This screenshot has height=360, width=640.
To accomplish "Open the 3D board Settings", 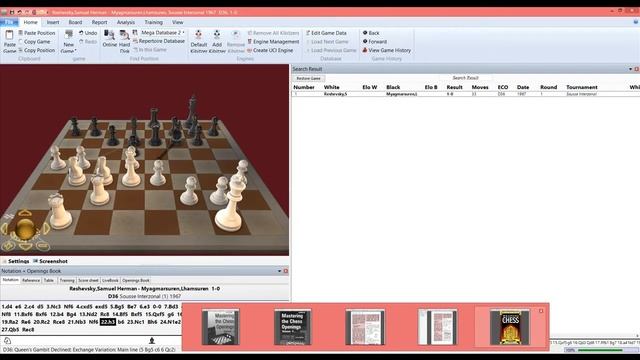I will [x=16, y=261].
